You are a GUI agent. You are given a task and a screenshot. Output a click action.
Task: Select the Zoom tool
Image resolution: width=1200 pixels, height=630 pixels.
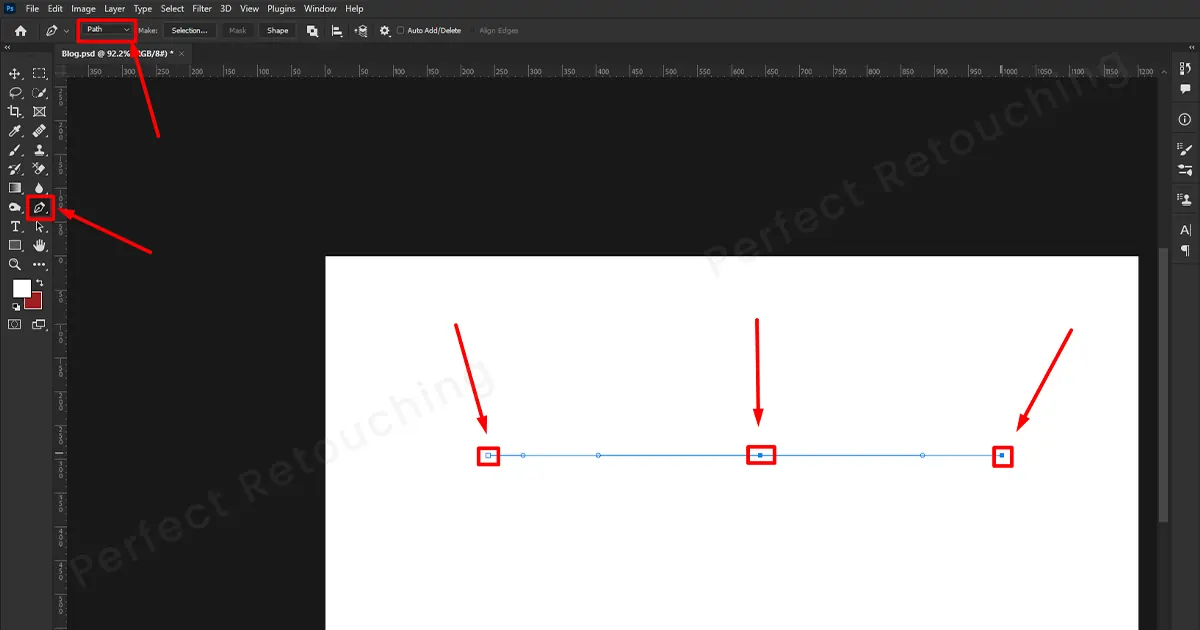click(x=14, y=265)
